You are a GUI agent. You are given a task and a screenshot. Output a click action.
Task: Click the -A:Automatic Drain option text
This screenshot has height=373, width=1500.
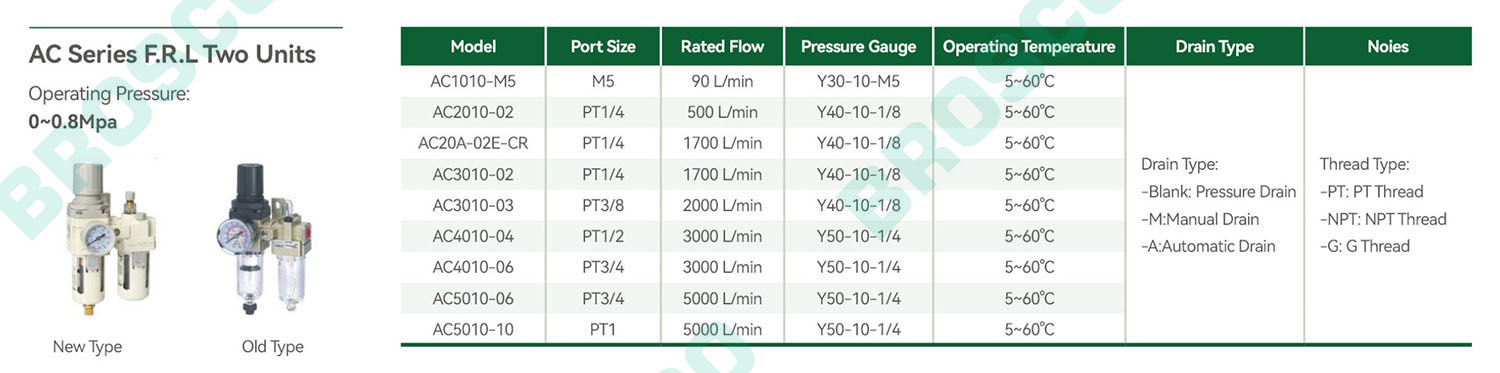tap(1208, 246)
